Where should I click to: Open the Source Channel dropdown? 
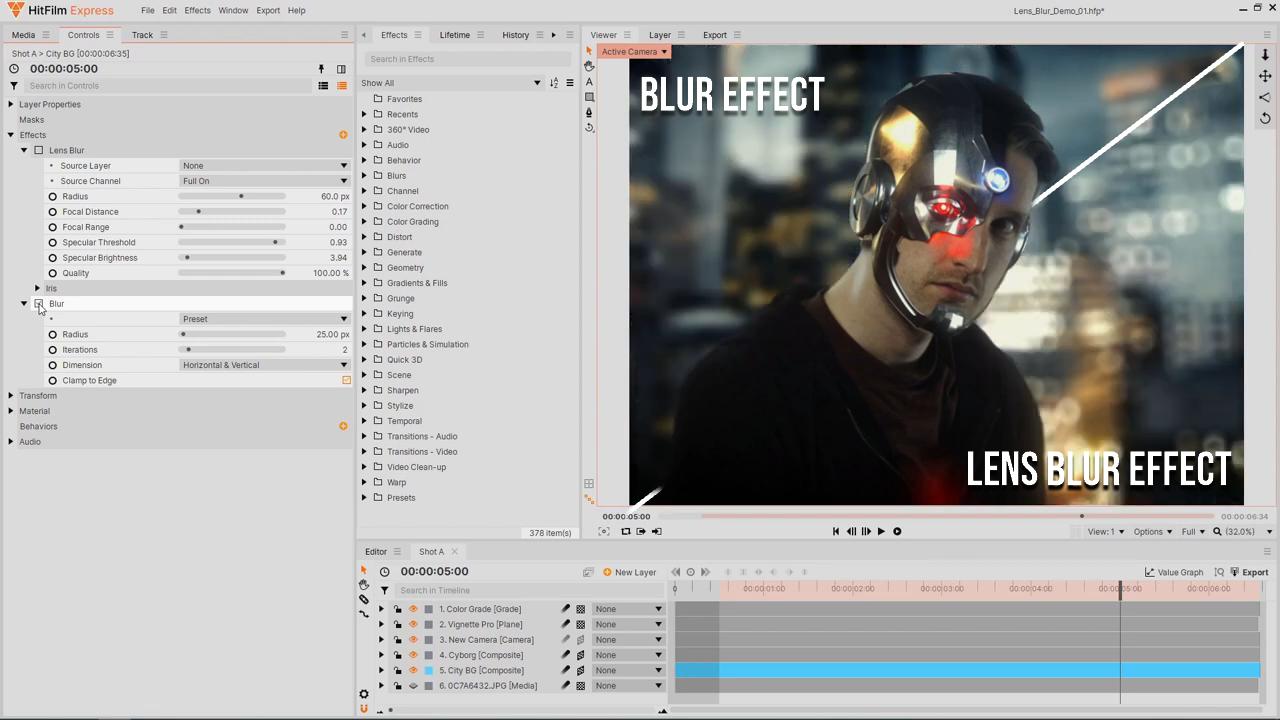pos(265,181)
